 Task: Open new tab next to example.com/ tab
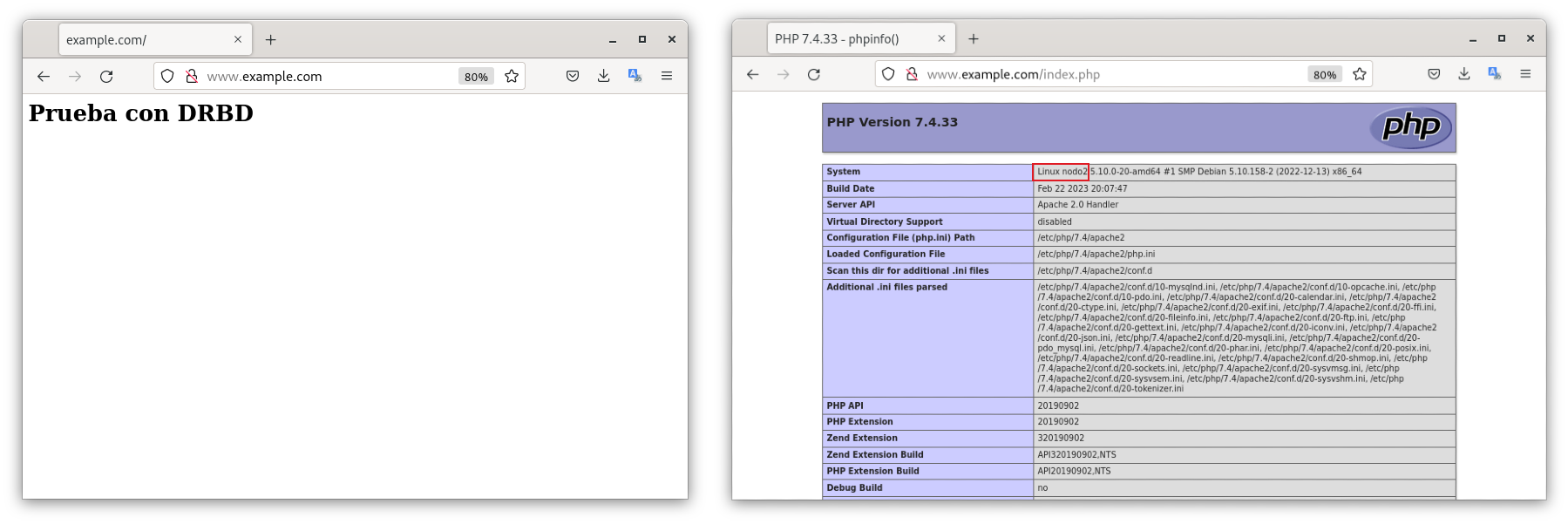coord(271,40)
